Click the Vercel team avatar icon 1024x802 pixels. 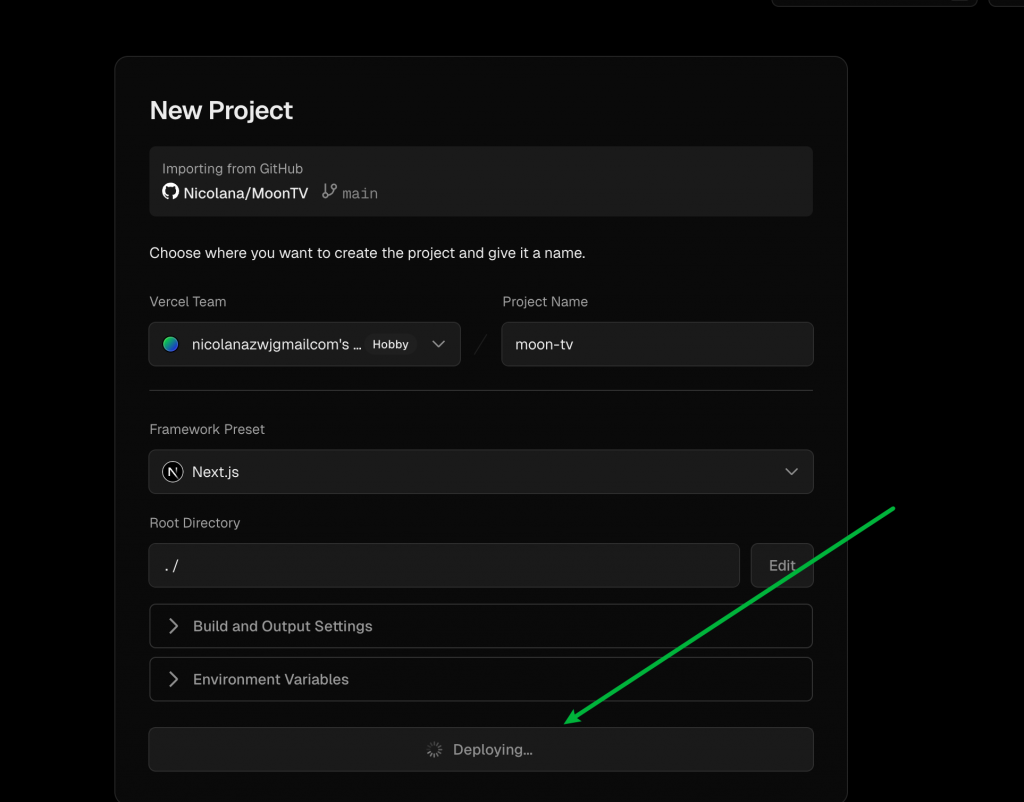coord(171,344)
